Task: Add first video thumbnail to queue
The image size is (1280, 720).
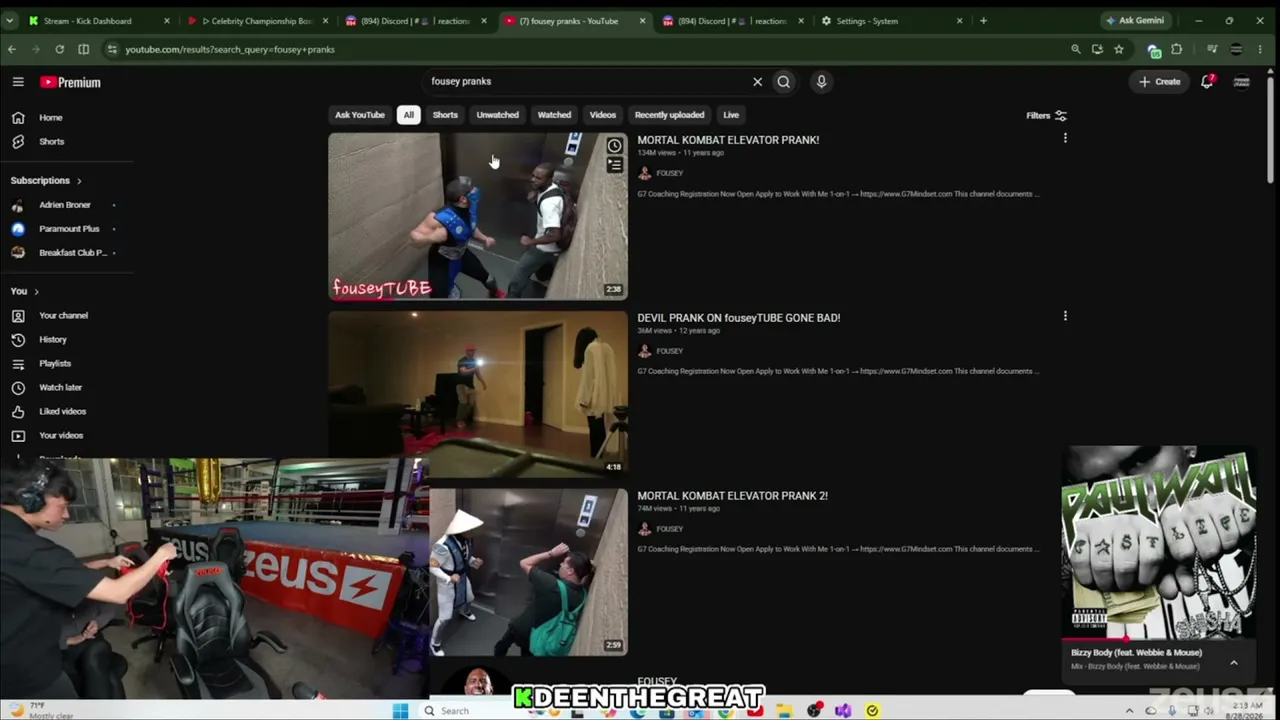Action: [x=614, y=166]
